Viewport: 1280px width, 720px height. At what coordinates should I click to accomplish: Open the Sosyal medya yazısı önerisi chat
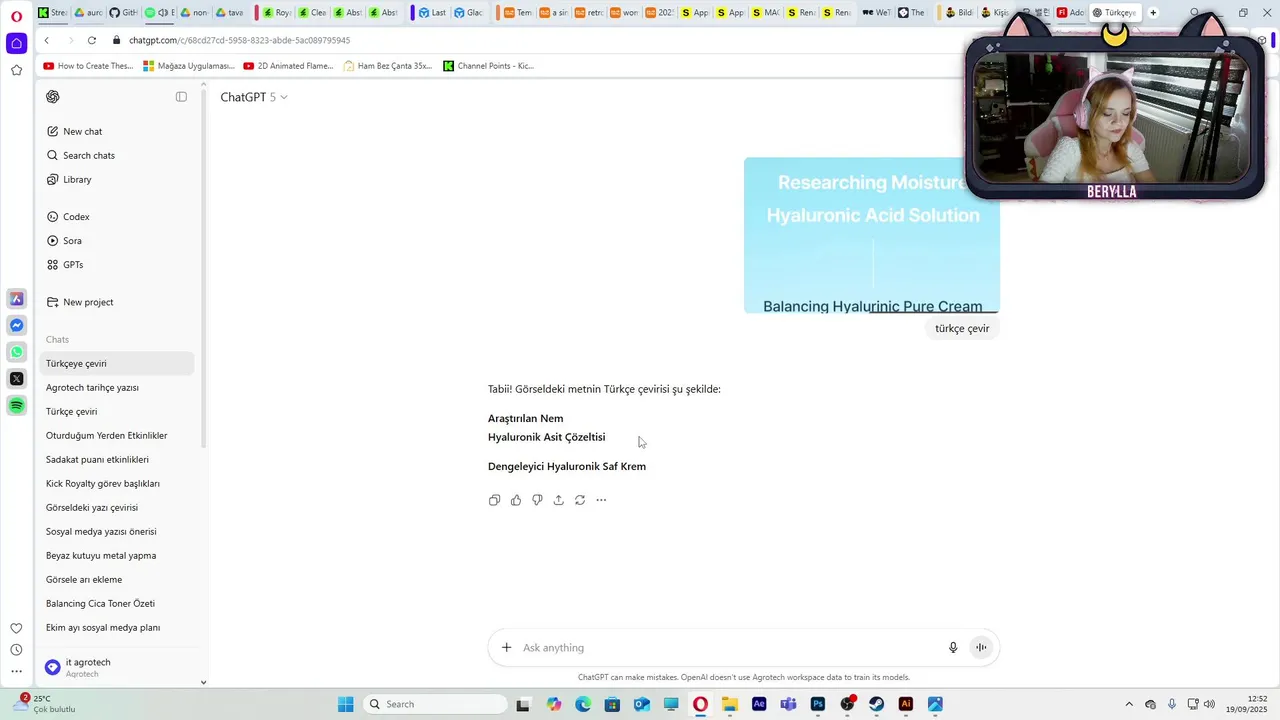(117, 532)
